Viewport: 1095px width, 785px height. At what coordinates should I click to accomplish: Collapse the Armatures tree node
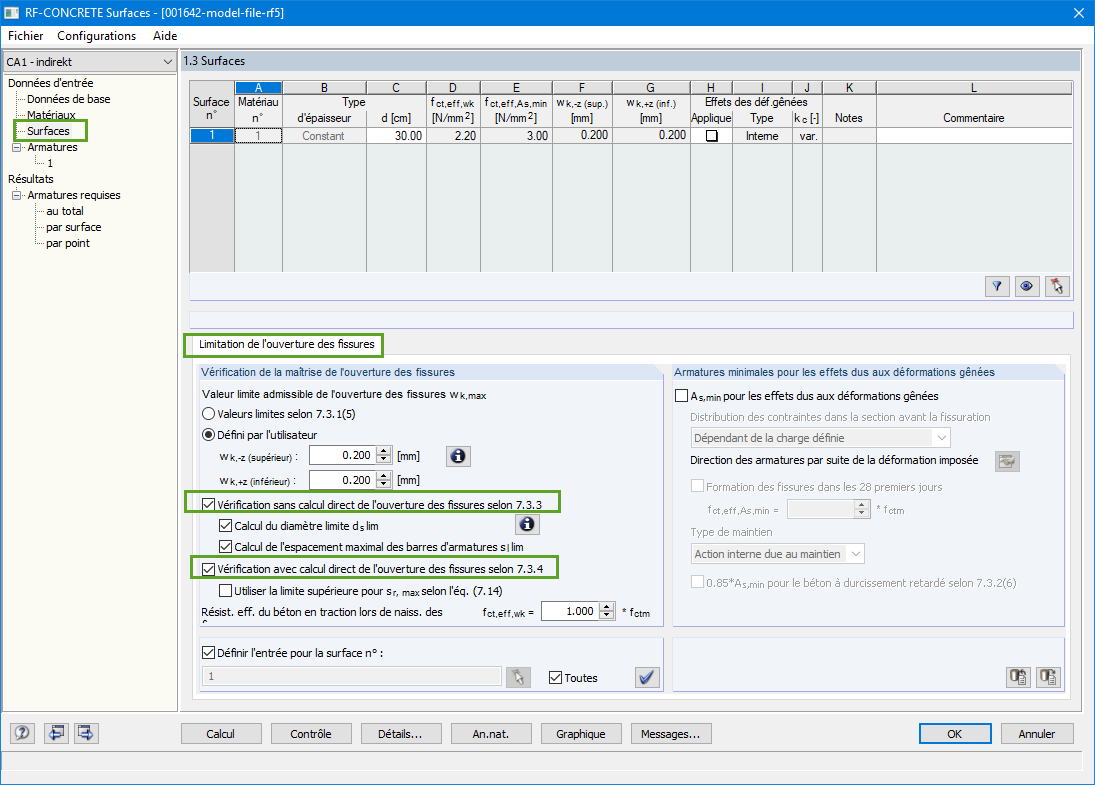click(17, 147)
